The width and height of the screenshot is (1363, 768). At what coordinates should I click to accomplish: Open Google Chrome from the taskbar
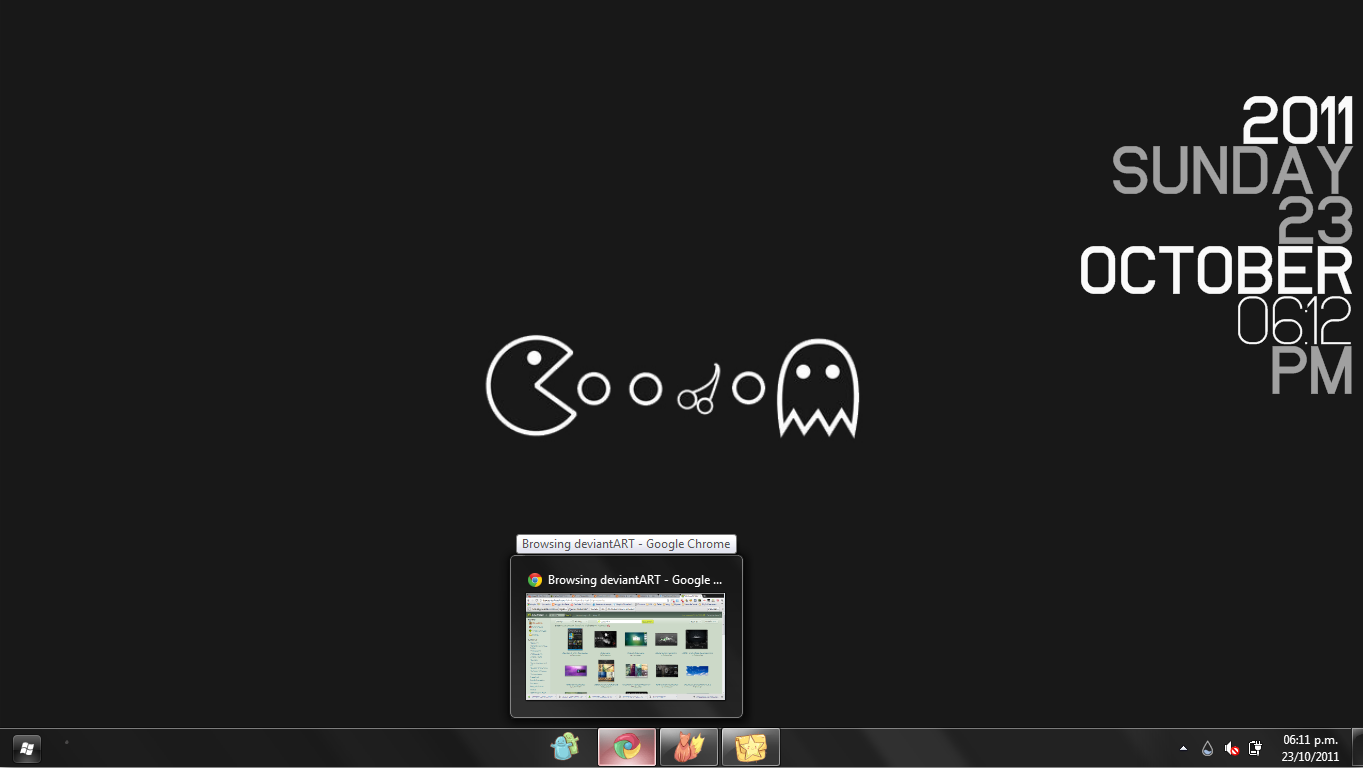click(626, 747)
